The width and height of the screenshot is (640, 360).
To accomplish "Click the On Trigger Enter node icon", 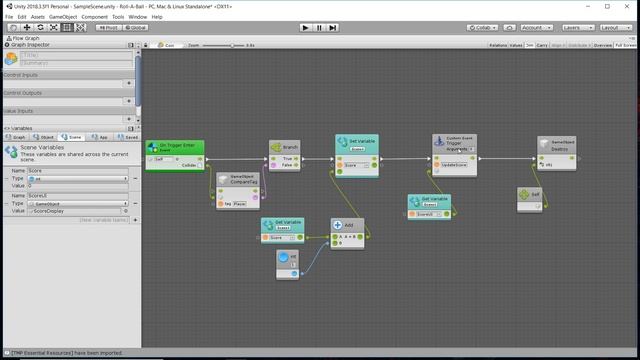I will point(153,147).
